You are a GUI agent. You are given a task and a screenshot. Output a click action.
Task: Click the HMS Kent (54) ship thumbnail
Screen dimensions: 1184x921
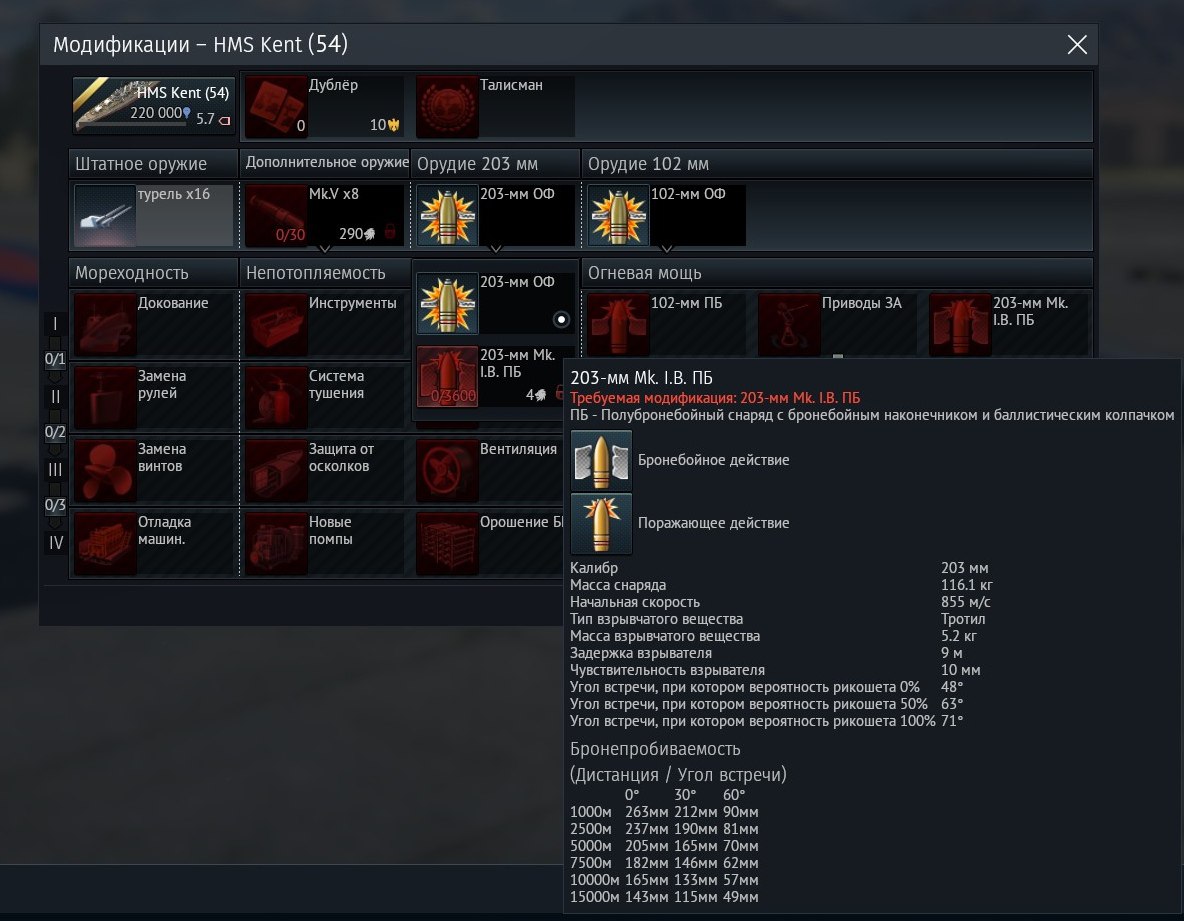[x=153, y=105]
